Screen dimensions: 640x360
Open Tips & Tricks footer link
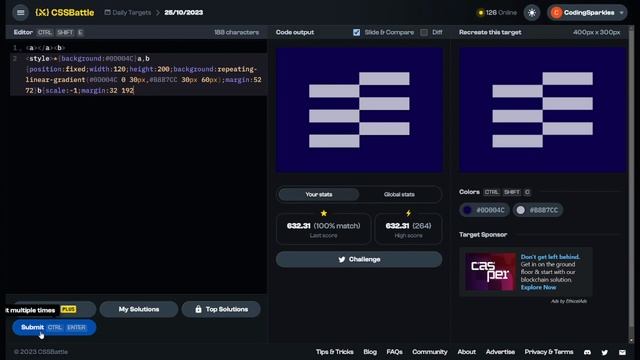tap(335, 352)
